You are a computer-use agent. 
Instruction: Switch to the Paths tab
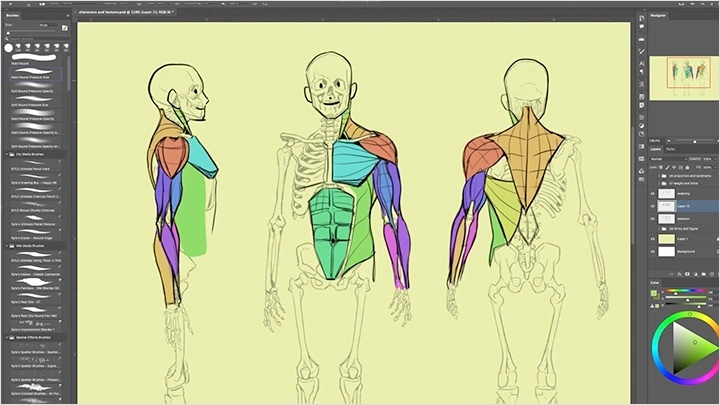click(670, 149)
